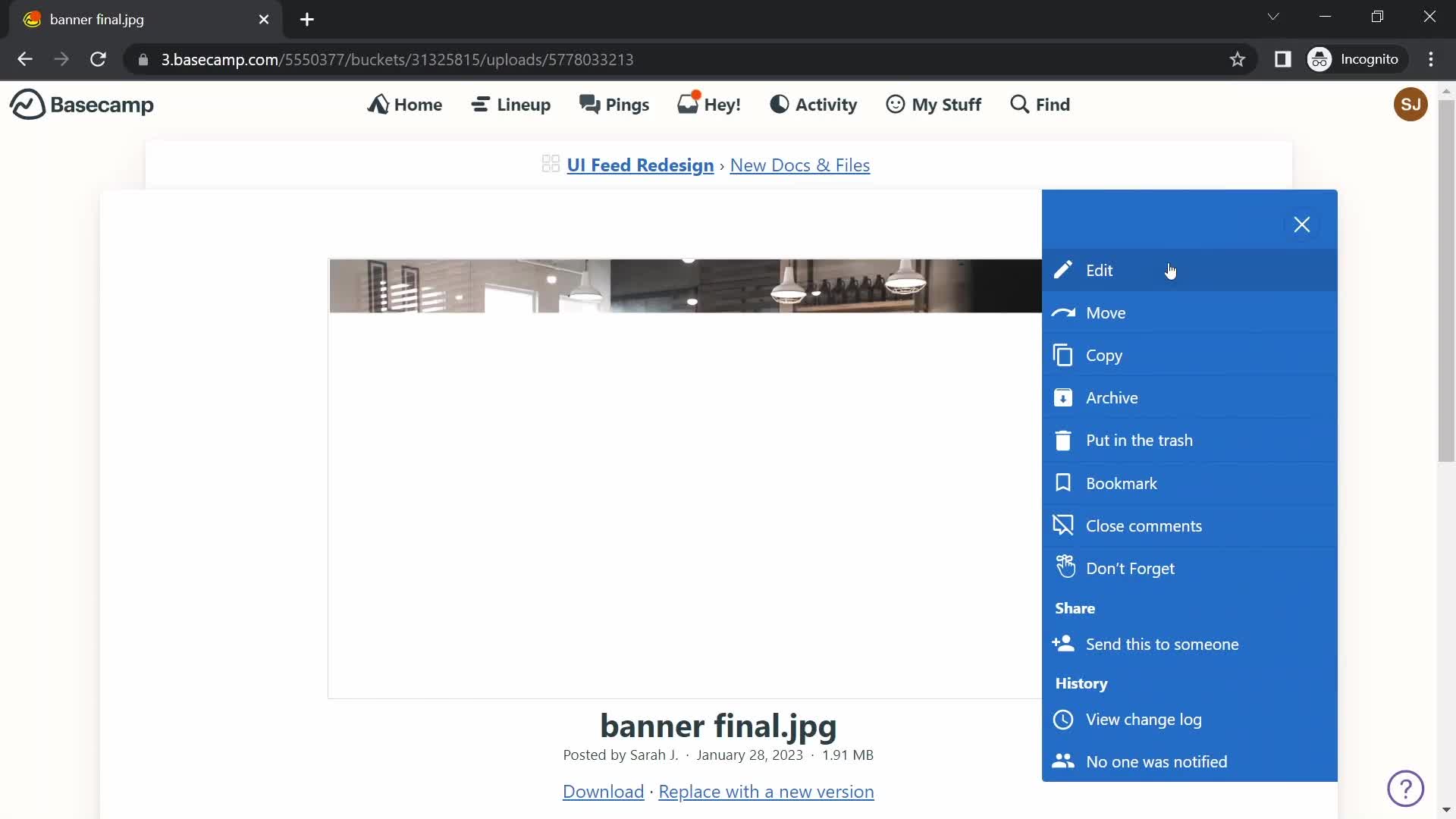Screen dimensions: 1456x819
Task: Select the Archive icon in dropdown
Action: coord(1064,398)
